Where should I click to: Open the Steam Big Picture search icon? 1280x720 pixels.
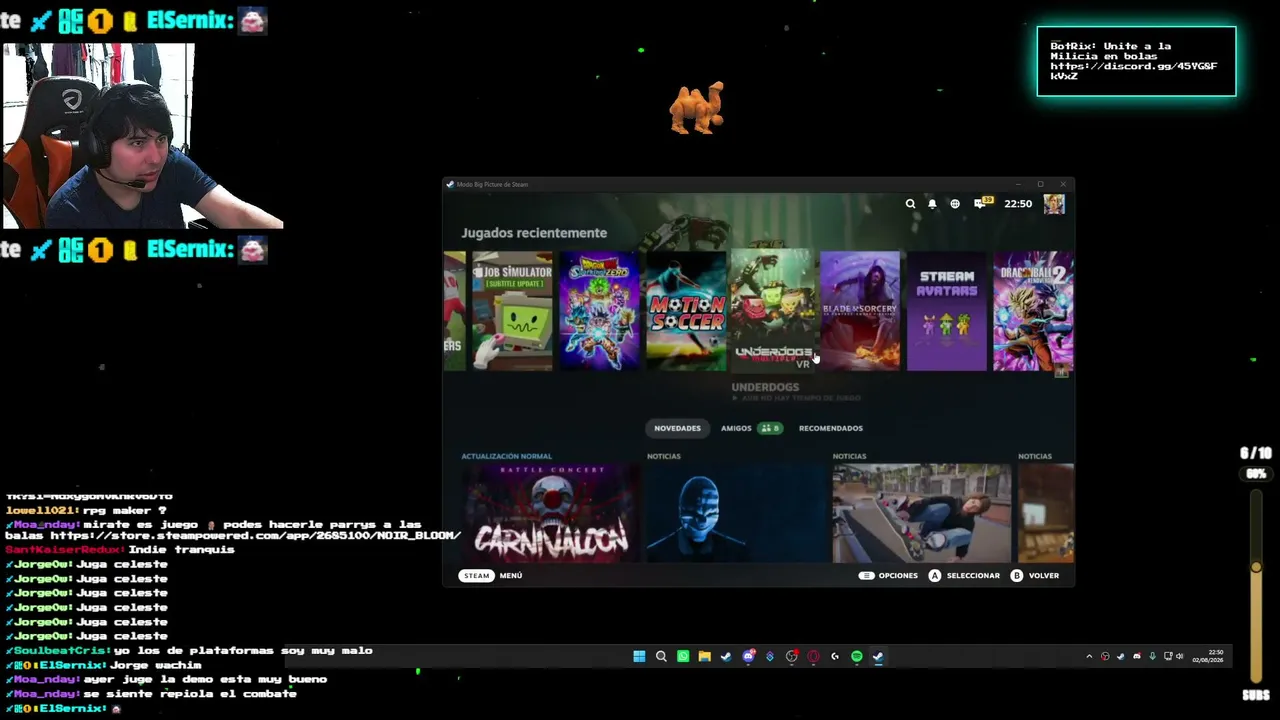coord(910,204)
